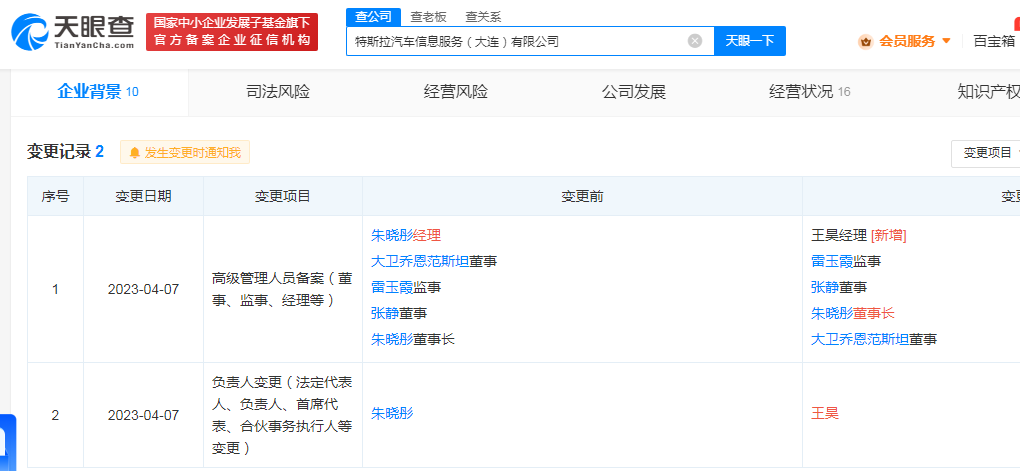Click the 变更记录 2 heading
The height and width of the screenshot is (471, 1020).
[65, 152]
